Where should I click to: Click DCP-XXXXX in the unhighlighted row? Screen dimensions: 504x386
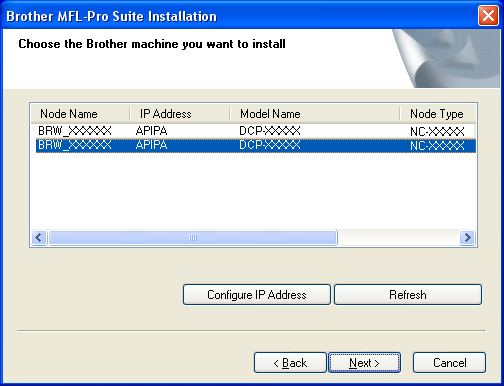pyautogui.click(x=270, y=131)
